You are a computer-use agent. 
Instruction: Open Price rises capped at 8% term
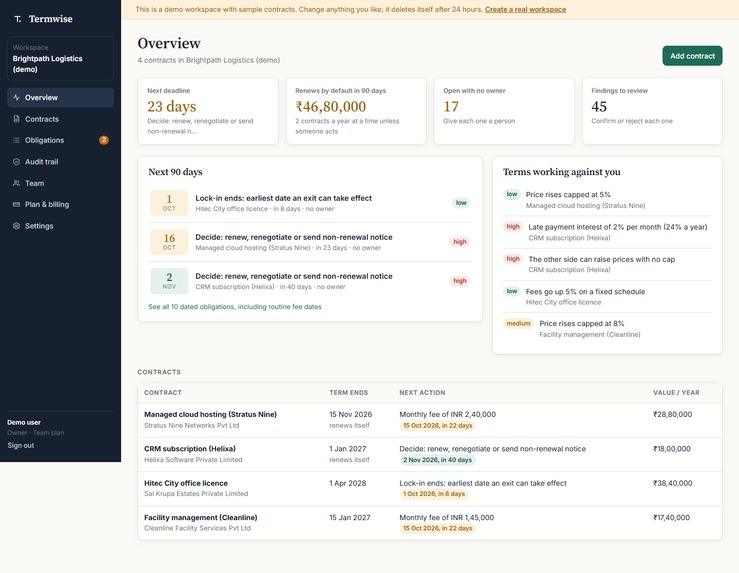point(607,328)
